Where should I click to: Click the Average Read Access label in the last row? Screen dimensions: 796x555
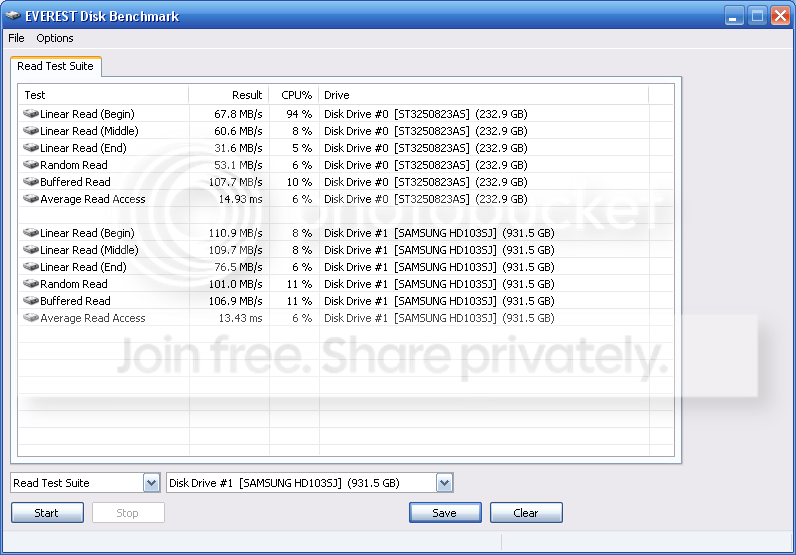tap(93, 318)
